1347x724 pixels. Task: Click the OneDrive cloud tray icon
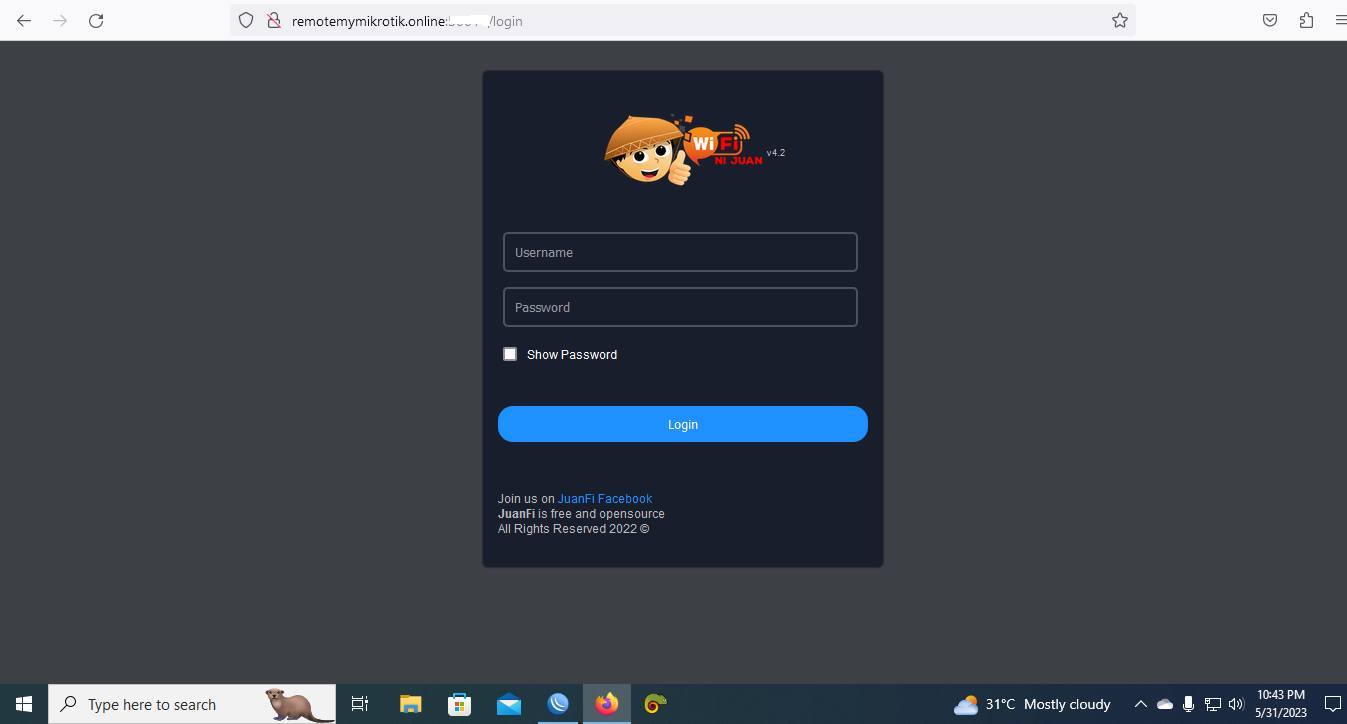[1164, 704]
